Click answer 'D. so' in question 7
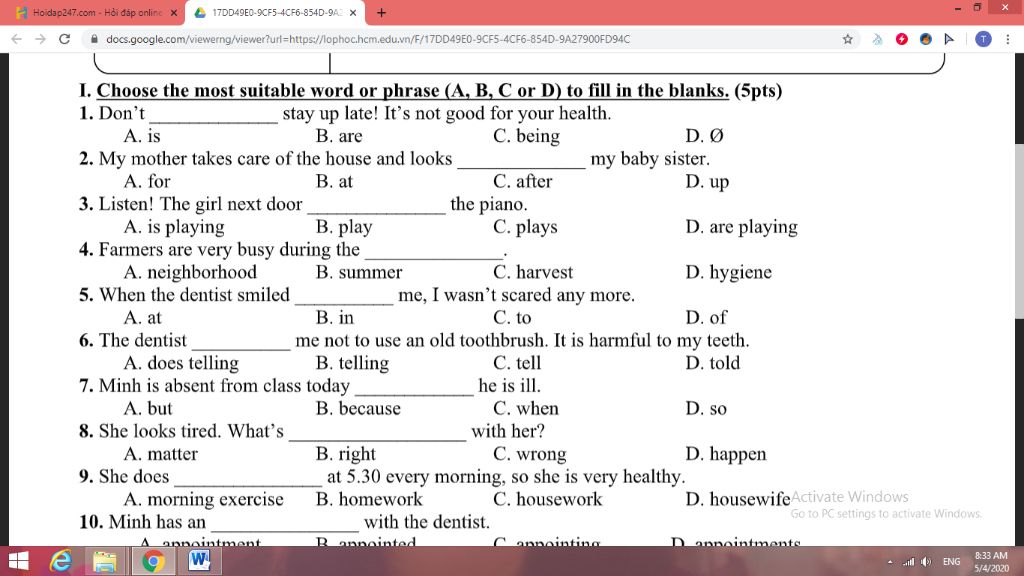The image size is (1024, 576). [x=706, y=408]
